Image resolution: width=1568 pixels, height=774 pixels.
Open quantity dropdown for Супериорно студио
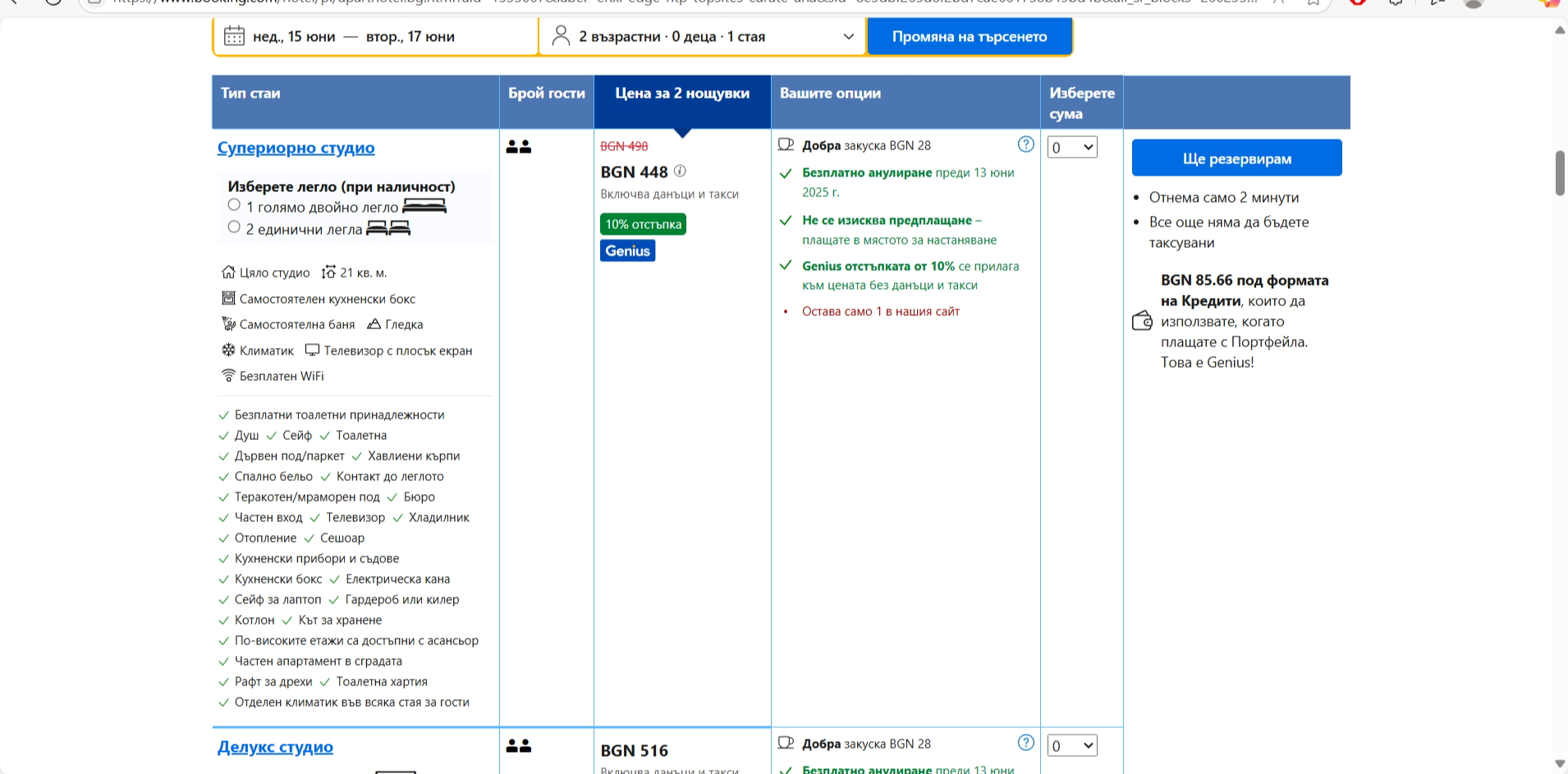[1072, 148]
